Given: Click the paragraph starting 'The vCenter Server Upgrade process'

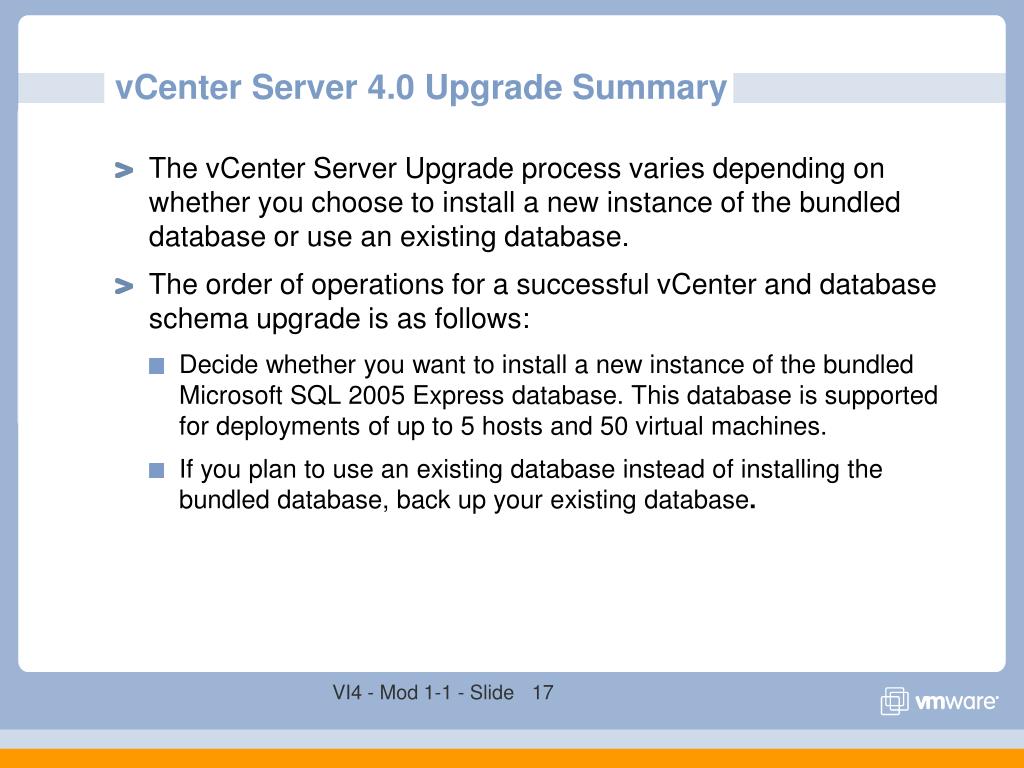Looking at the screenshot, I should click(524, 202).
